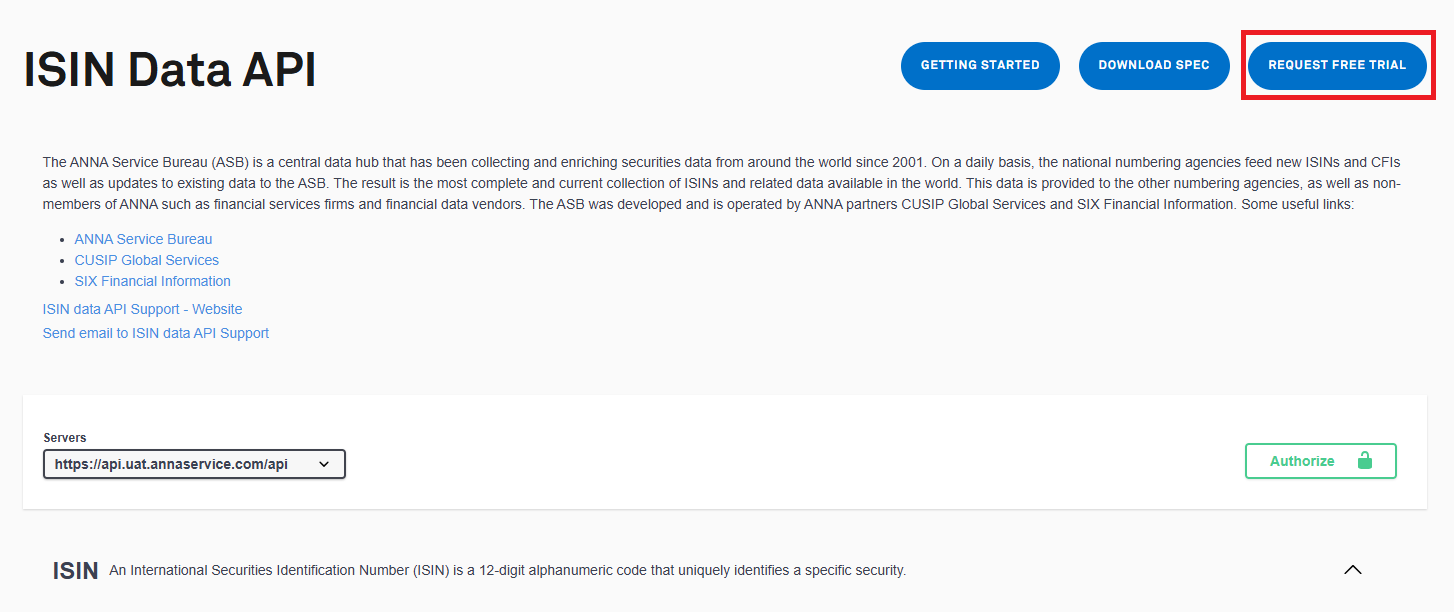
Task: Click the unlocked padlock icon
Action: tap(1365, 460)
